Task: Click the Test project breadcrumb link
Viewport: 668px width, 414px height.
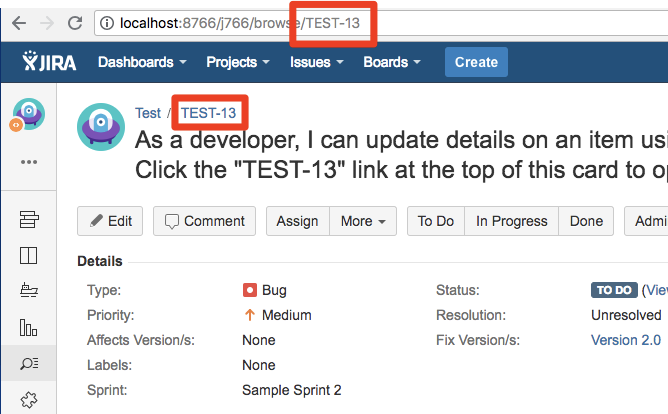Action: [x=148, y=113]
